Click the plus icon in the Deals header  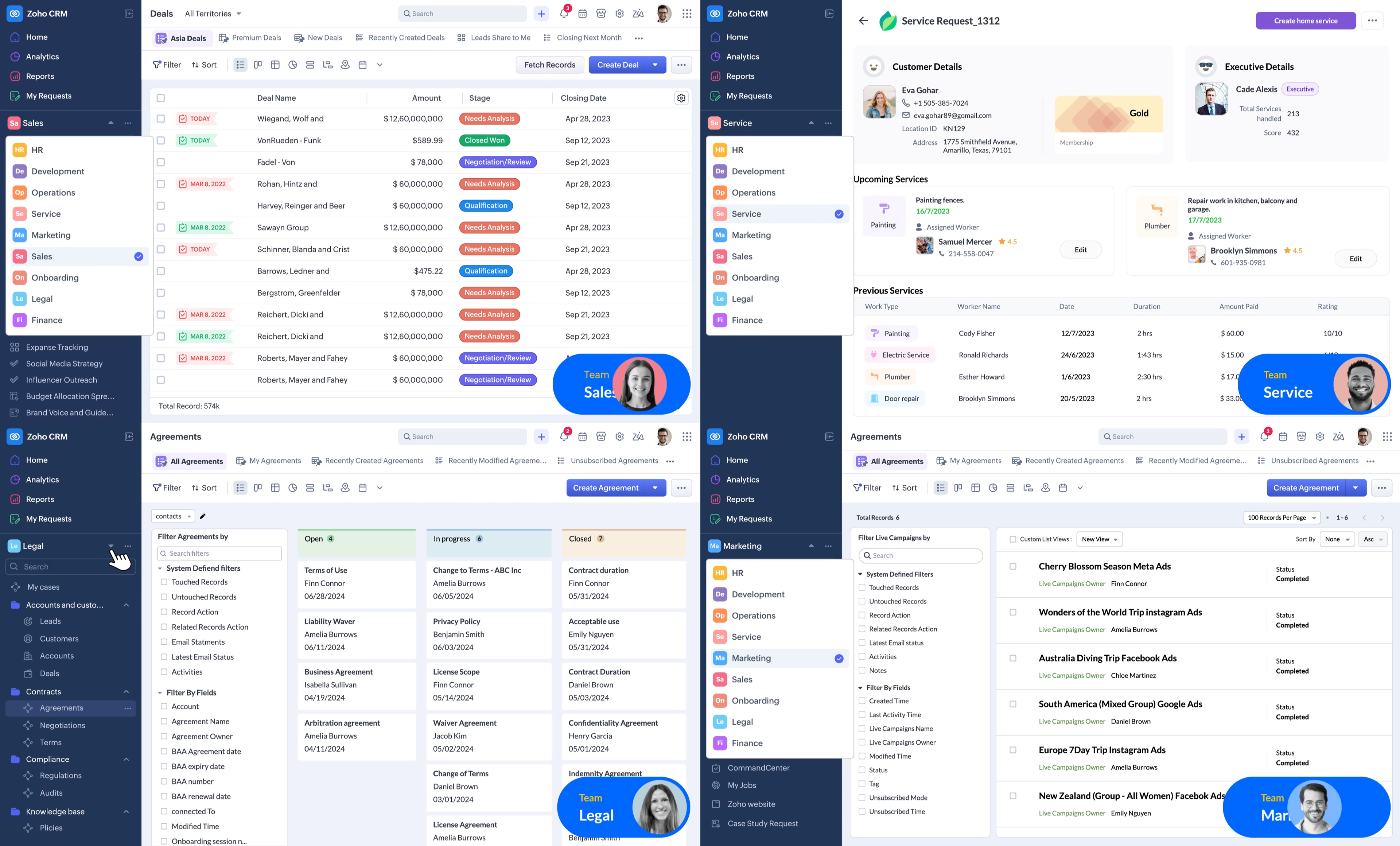541,13
